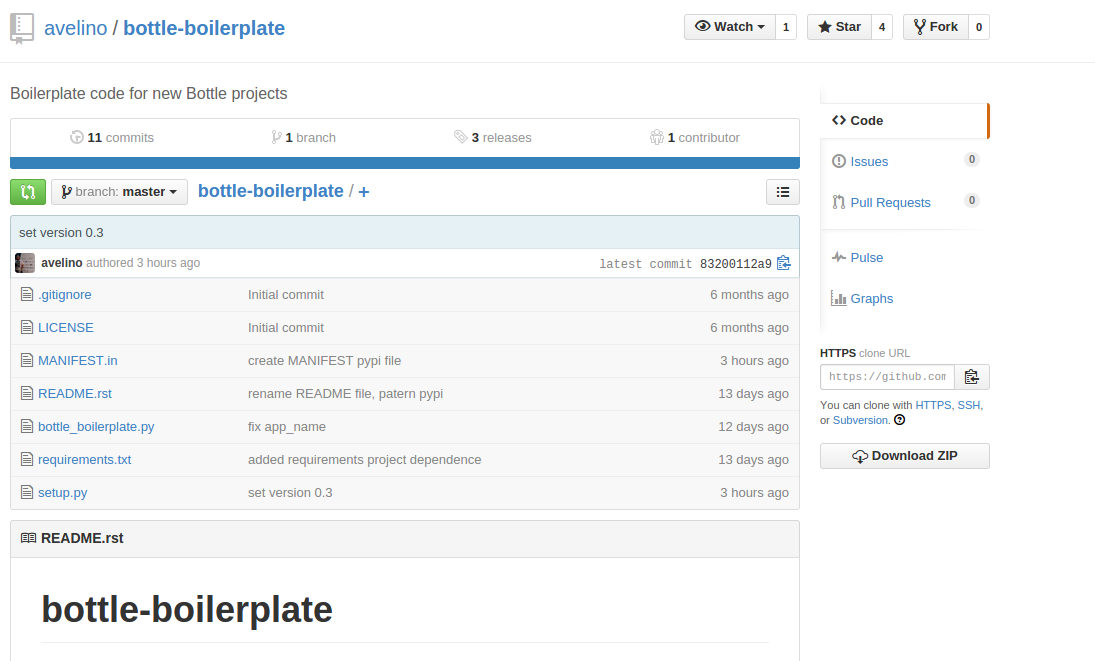Click the Issues exclamation icon

tap(839, 161)
